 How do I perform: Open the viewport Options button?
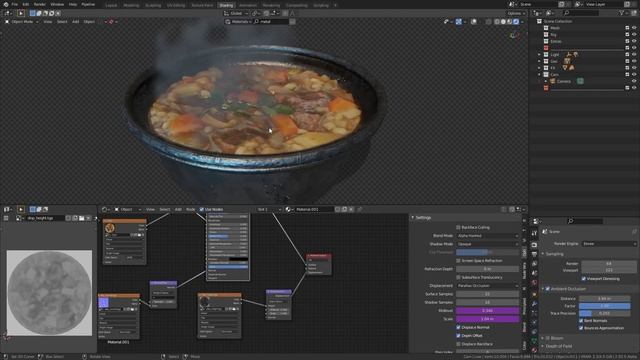516,13
